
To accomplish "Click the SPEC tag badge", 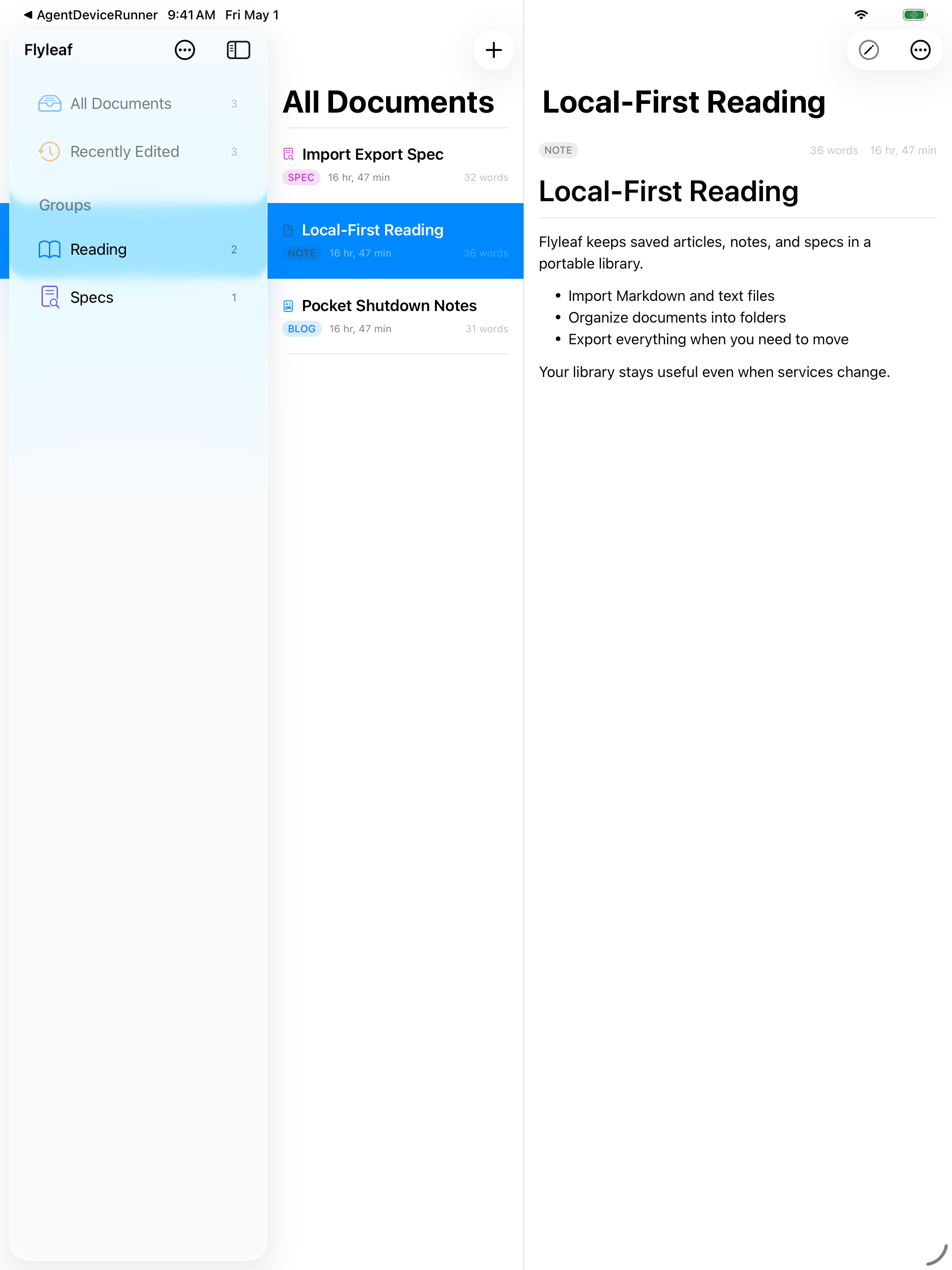I will click(x=301, y=177).
